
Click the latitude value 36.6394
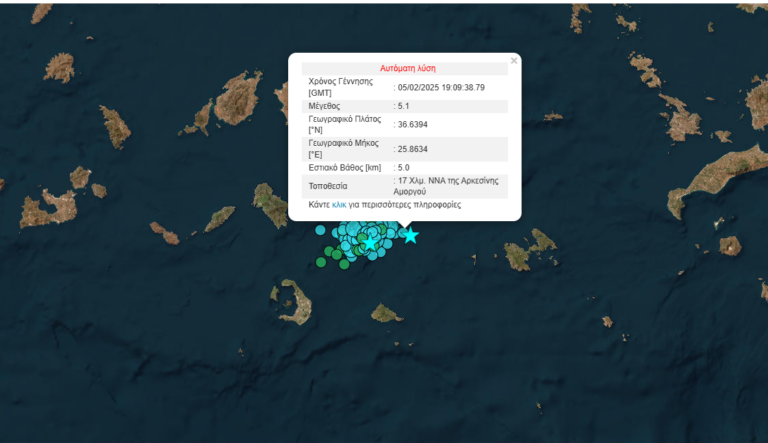(x=412, y=123)
